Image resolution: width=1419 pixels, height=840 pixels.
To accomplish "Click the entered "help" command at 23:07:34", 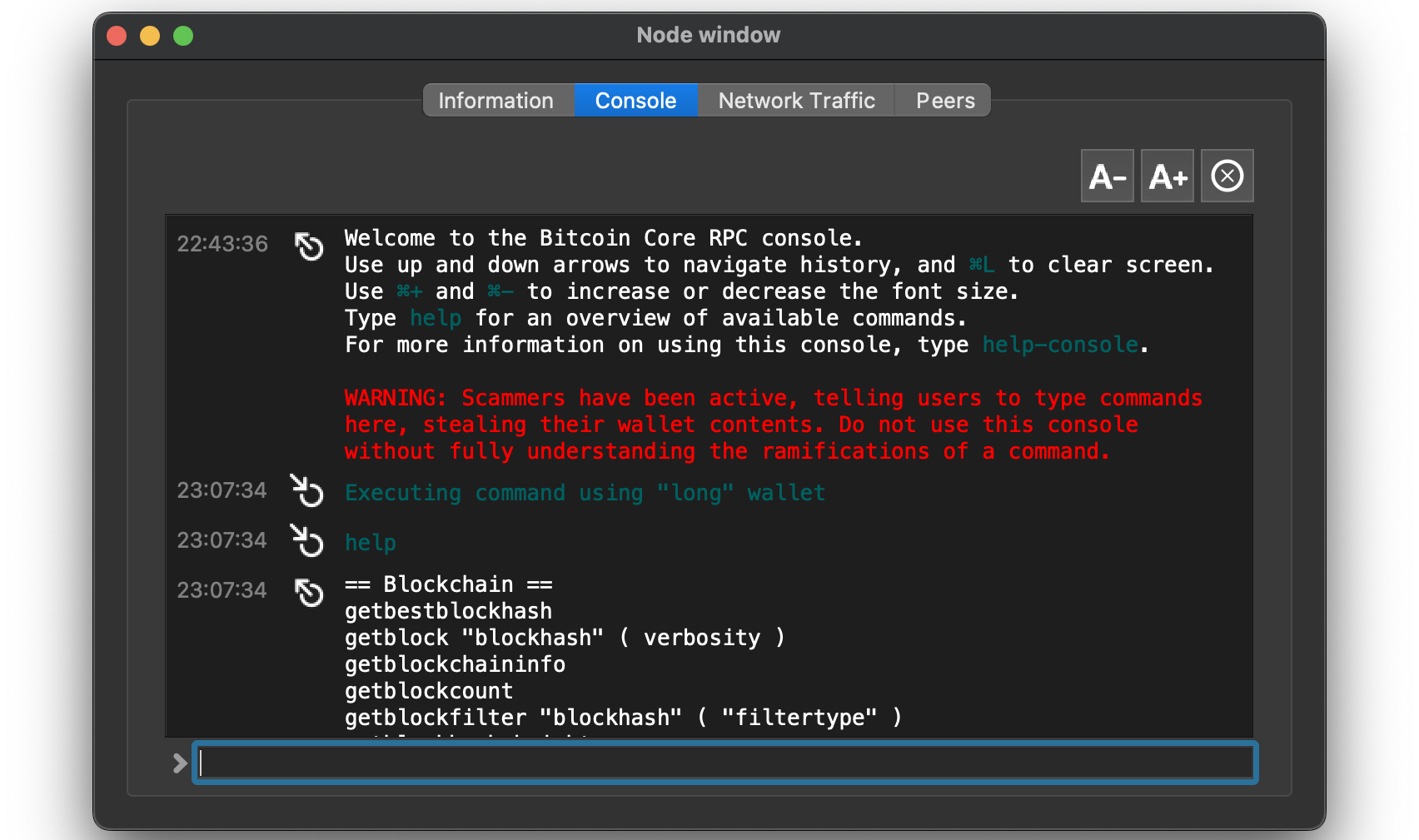I will 371,543.
